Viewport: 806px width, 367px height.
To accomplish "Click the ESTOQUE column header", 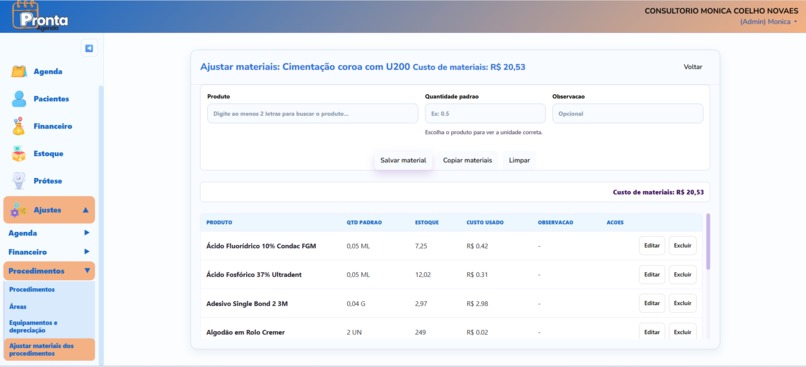I will pos(427,223).
